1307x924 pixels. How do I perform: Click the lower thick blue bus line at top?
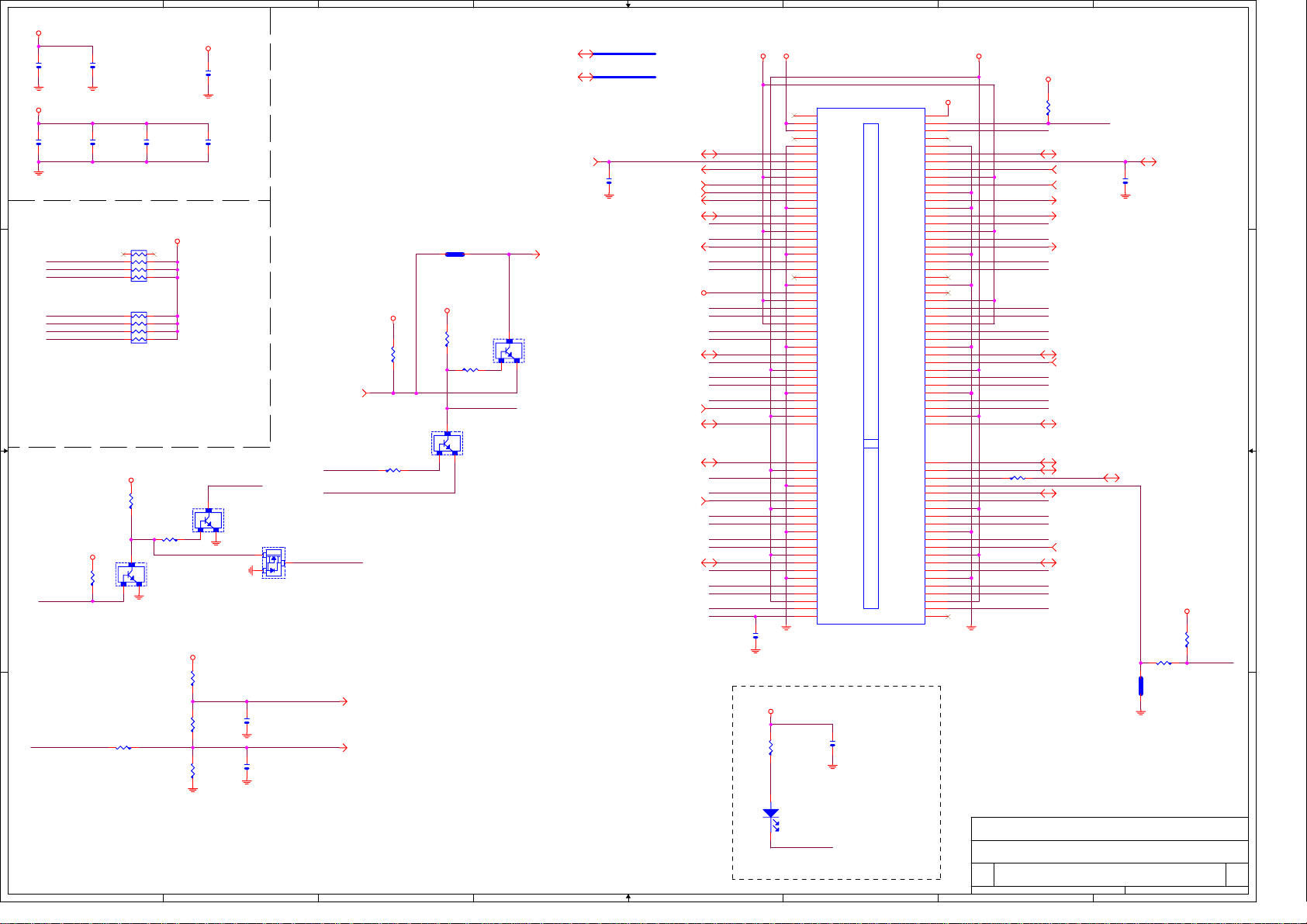point(625,77)
